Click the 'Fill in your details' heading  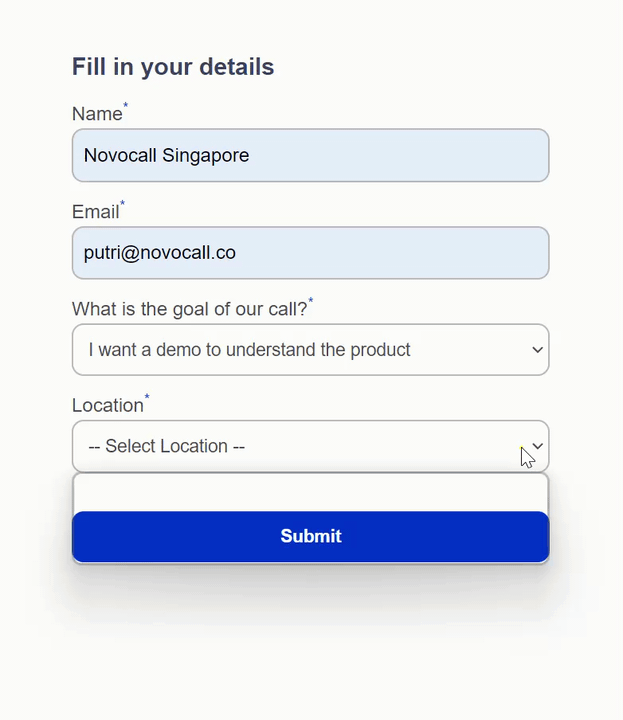(x=173, y=67)
